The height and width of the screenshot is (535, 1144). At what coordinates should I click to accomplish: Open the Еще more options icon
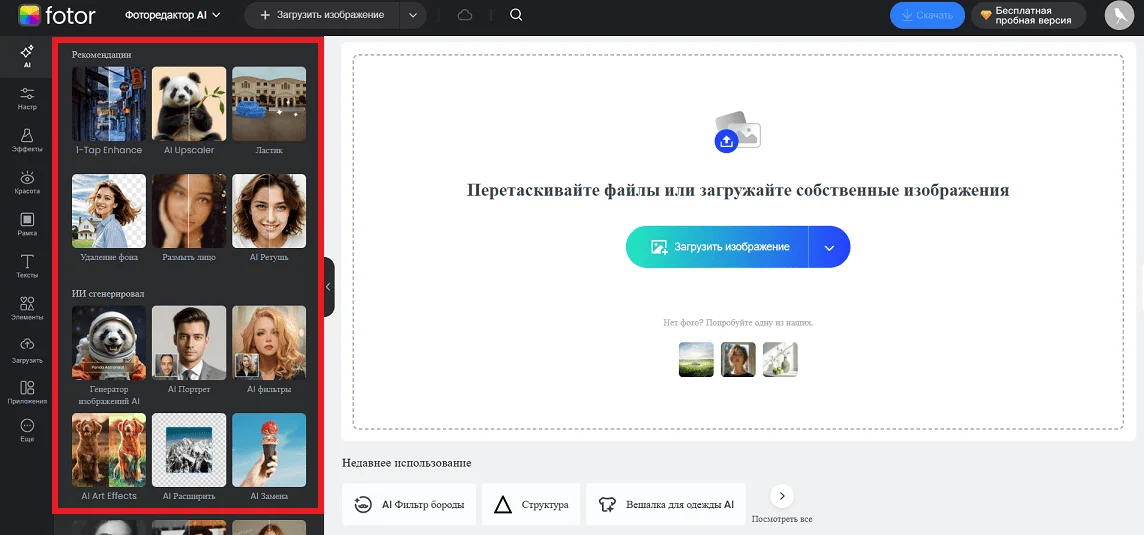[27, 431]
